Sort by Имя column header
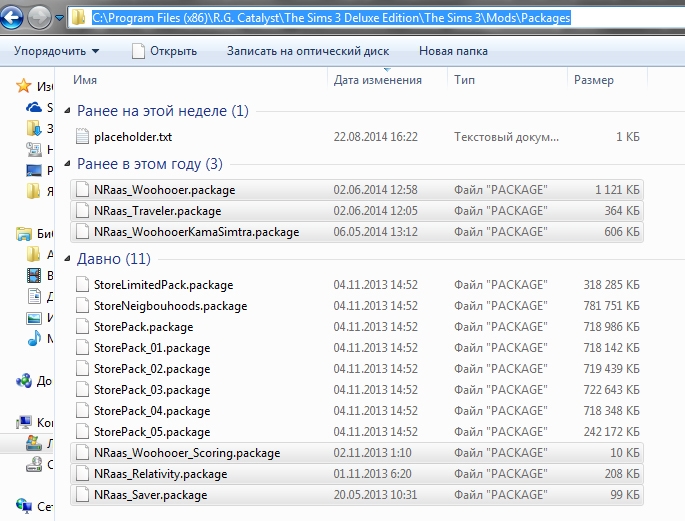The height and width of the screenshot is (521, 685). point(85,80)
